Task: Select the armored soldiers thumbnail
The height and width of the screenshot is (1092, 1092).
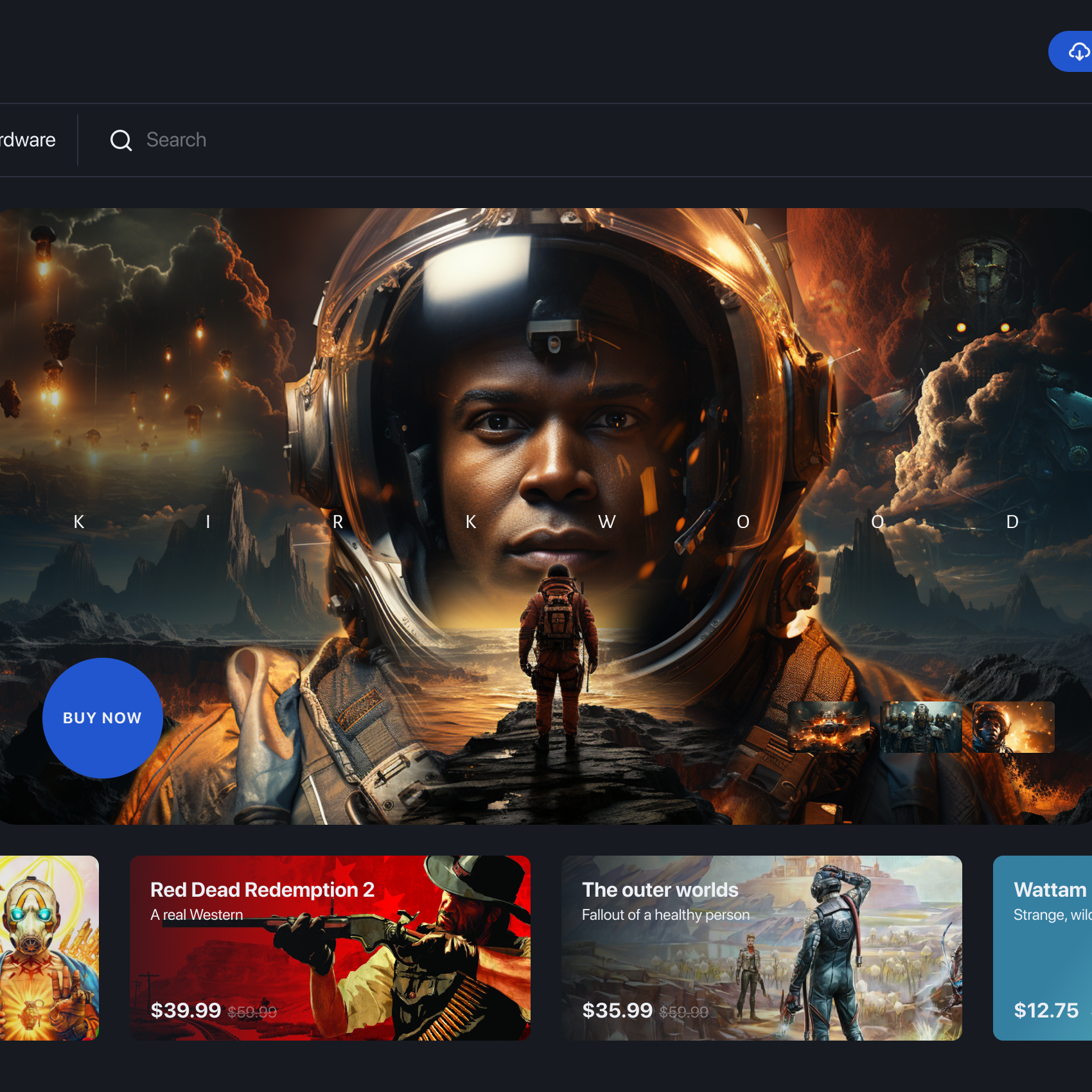Action: tap(921, 727)
